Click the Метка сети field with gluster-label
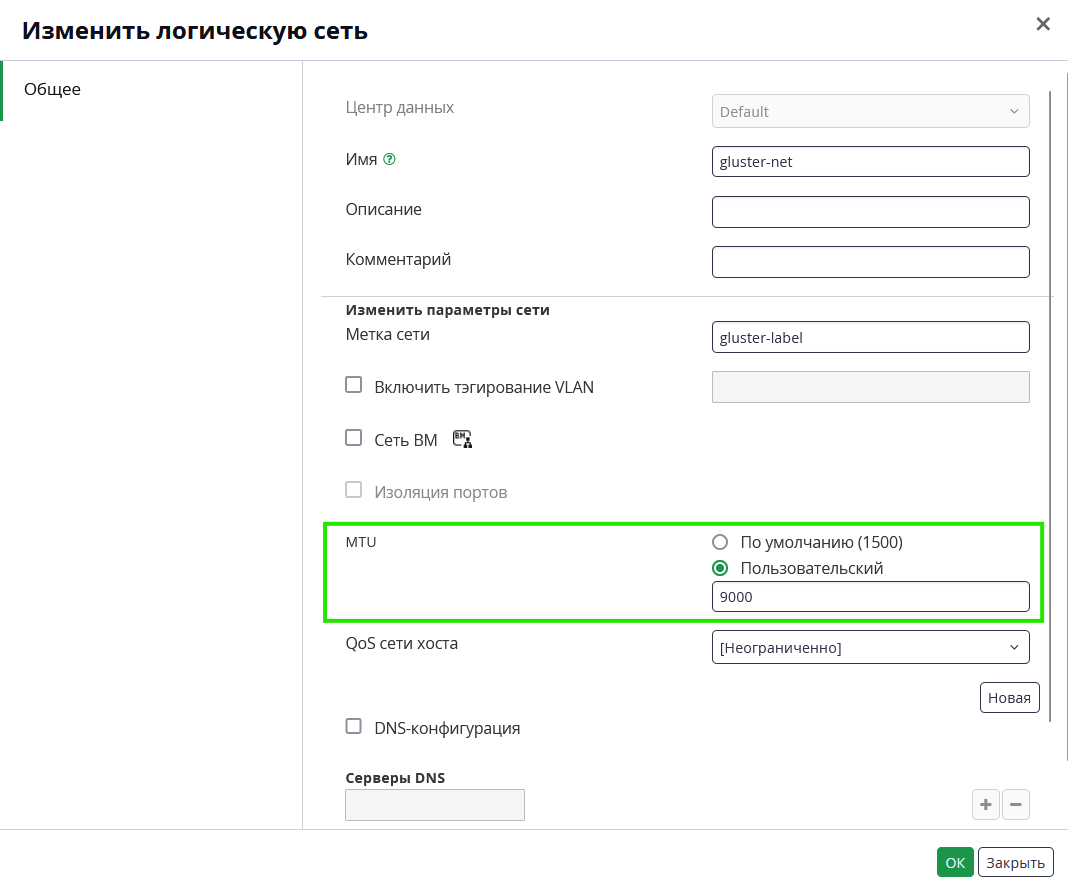The image size is (1068, 895). tap(870, 338)
